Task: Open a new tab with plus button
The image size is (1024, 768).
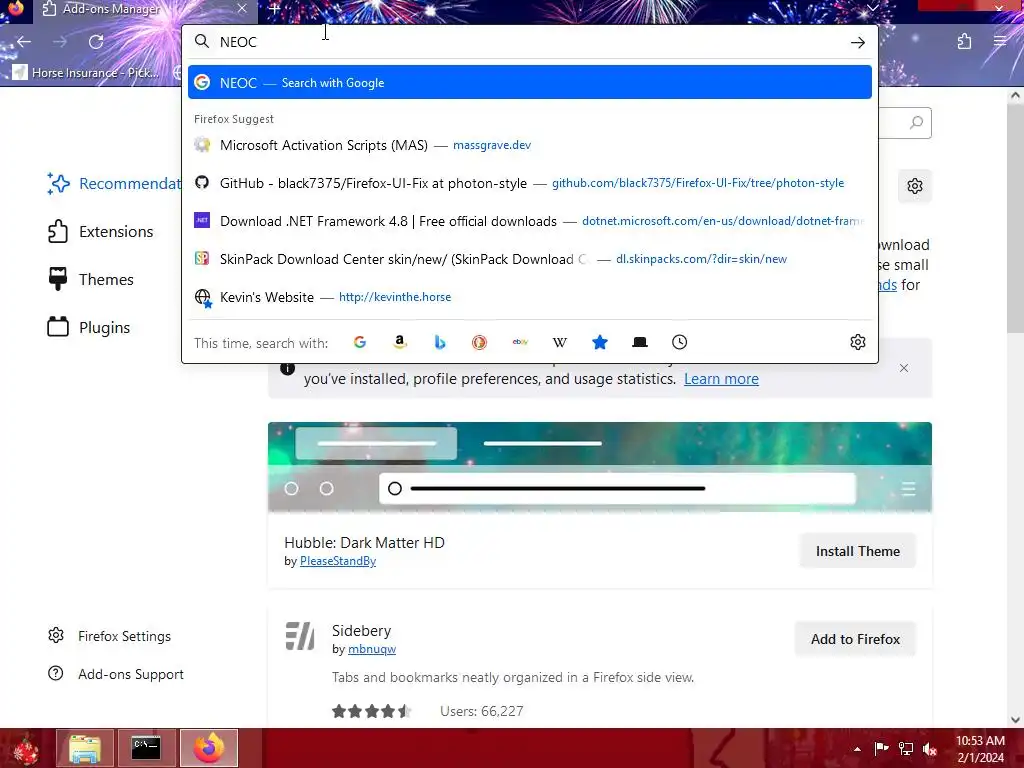Action: point(274,9)
